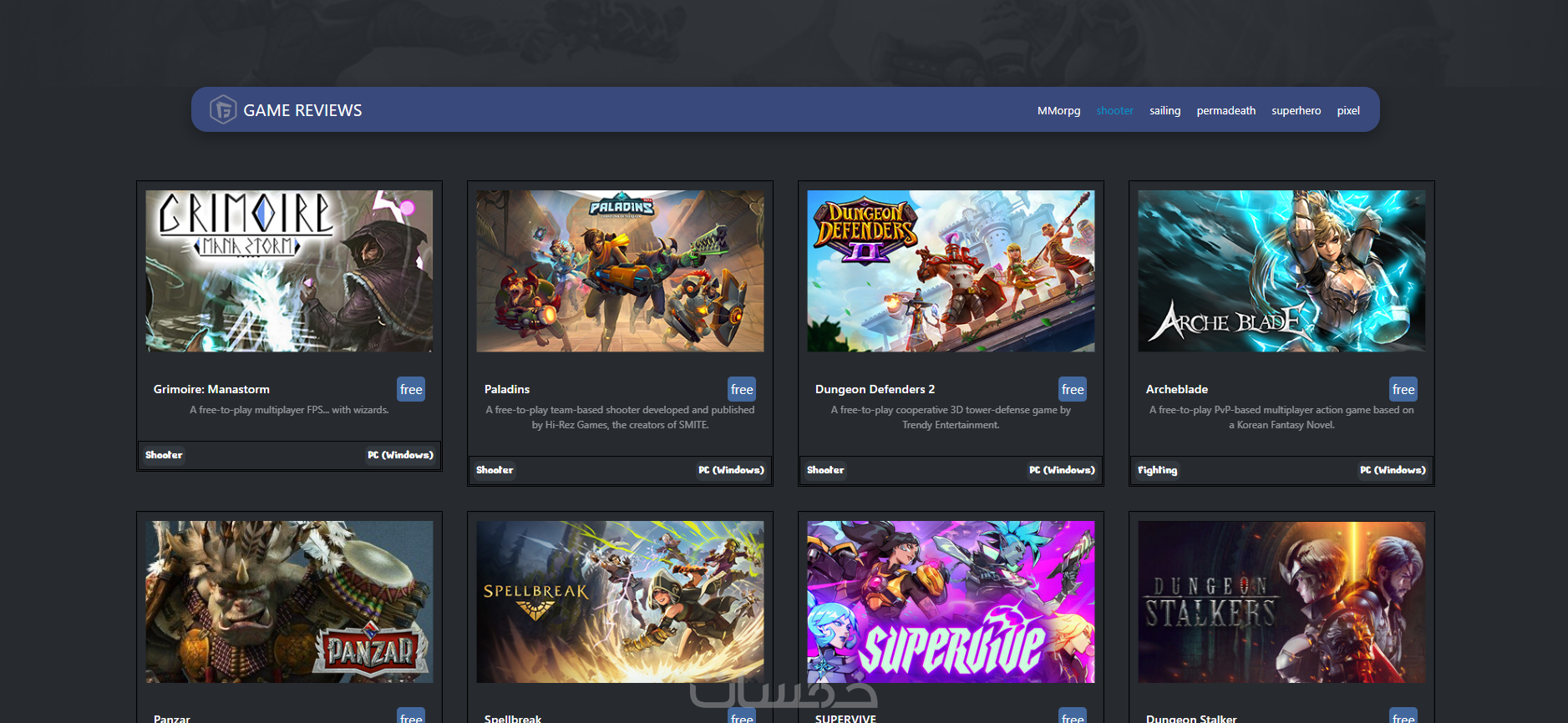Image resolution: width=1568 pixels, height=723 pixels.
Task: Select the permadeath category
Action: click(1225, 110)
